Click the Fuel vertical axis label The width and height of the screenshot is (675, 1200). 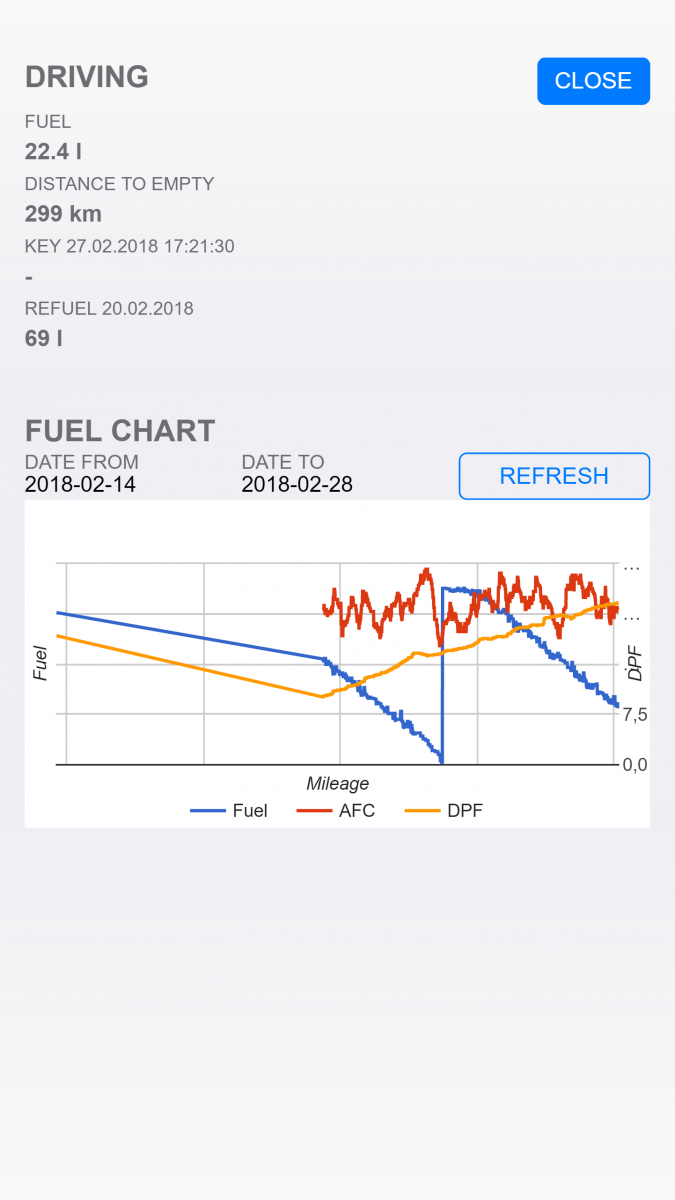click(40, 663)
